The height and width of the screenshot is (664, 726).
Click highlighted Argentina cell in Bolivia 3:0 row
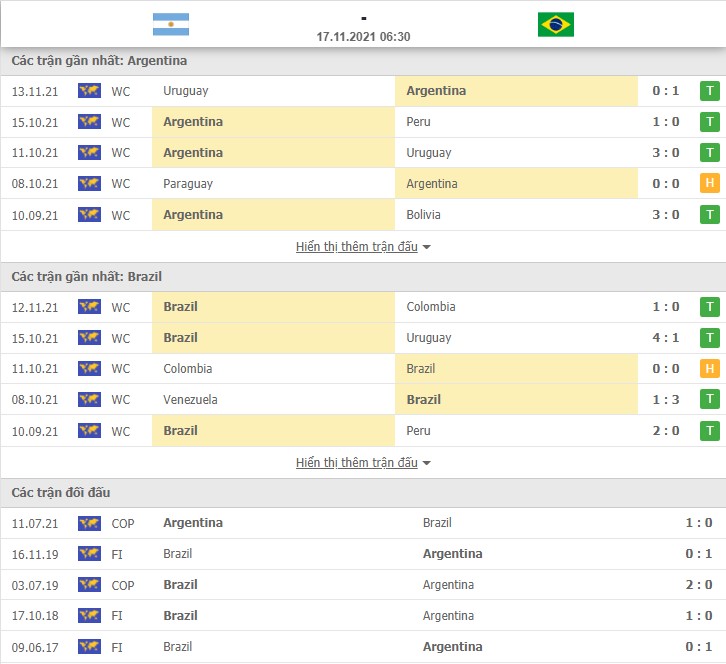point(273,215)
